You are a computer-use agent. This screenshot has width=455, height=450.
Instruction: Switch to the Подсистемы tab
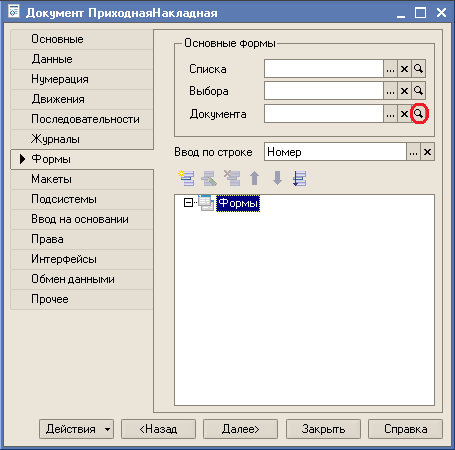[82, 199]
